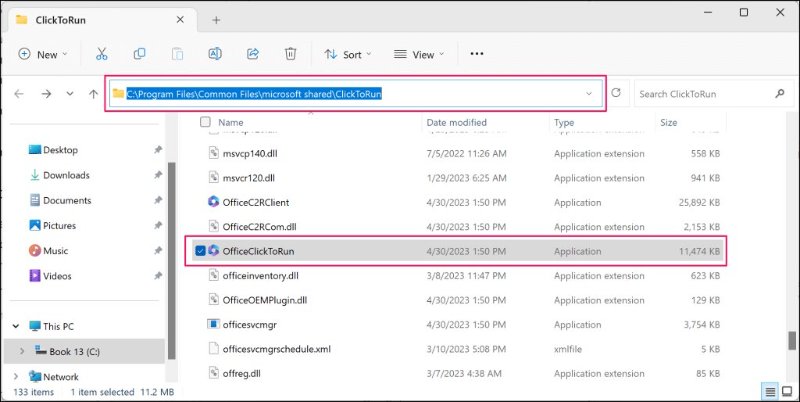The width and height of the screenshot is (800, 402).
Task: Expand the Book 13 (C:) drive node
Action: point(22,351)
